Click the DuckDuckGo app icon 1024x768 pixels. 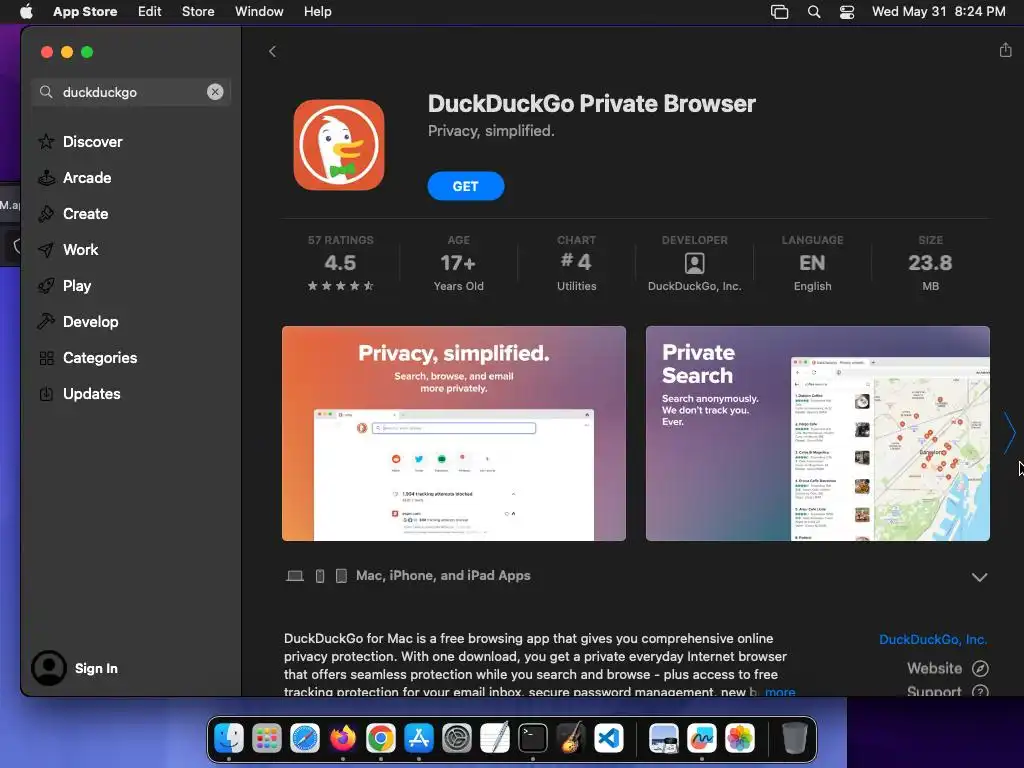pos(339,145)
